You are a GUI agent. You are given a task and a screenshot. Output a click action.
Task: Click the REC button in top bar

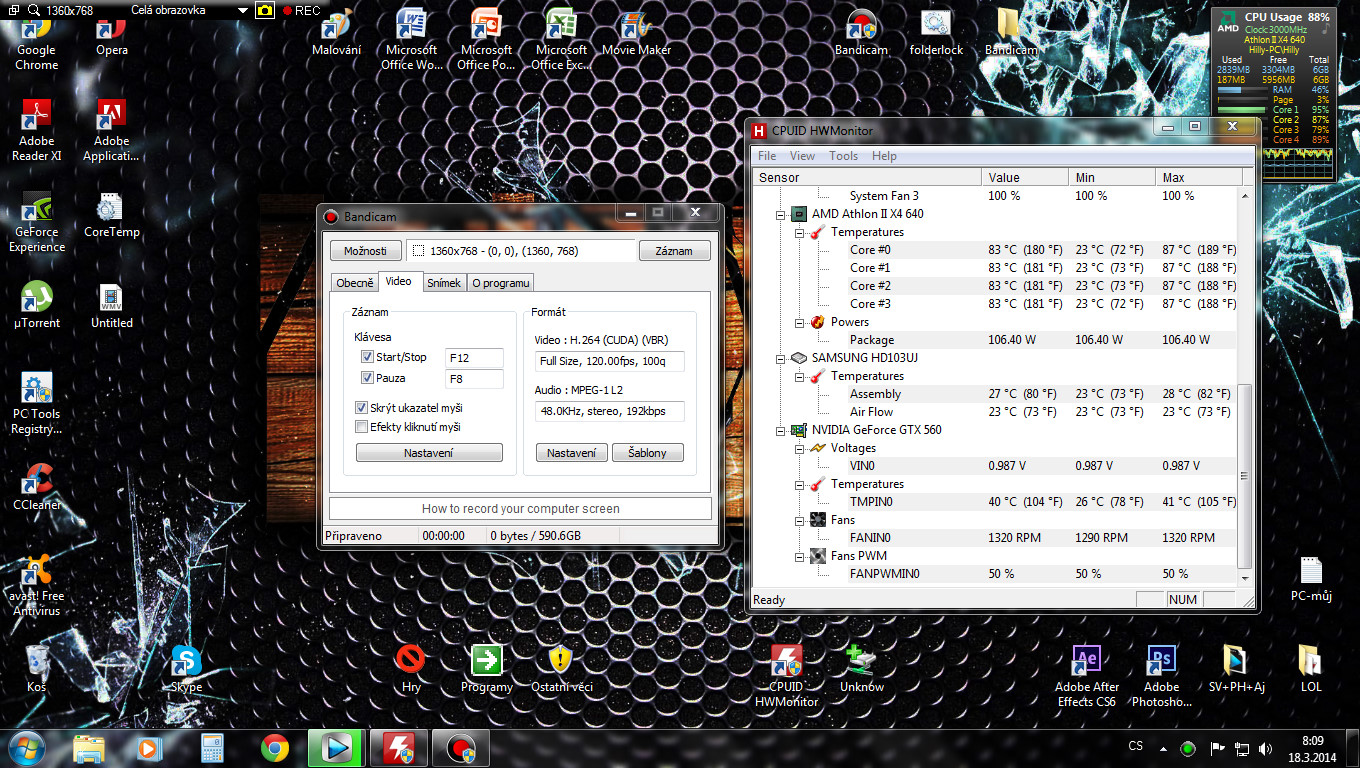(301, 10)
